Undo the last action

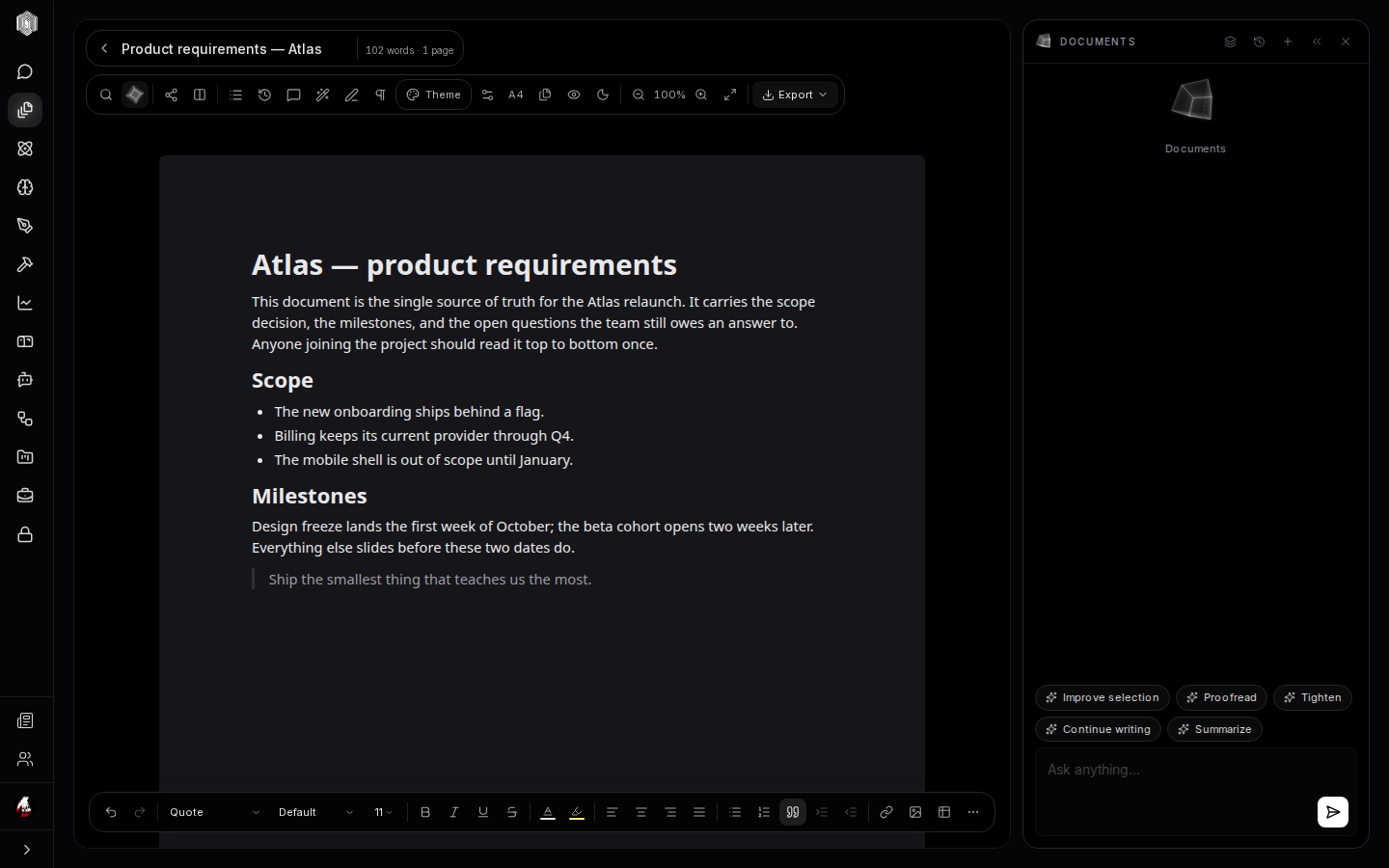pyautogui.click(x=111, y=812)
